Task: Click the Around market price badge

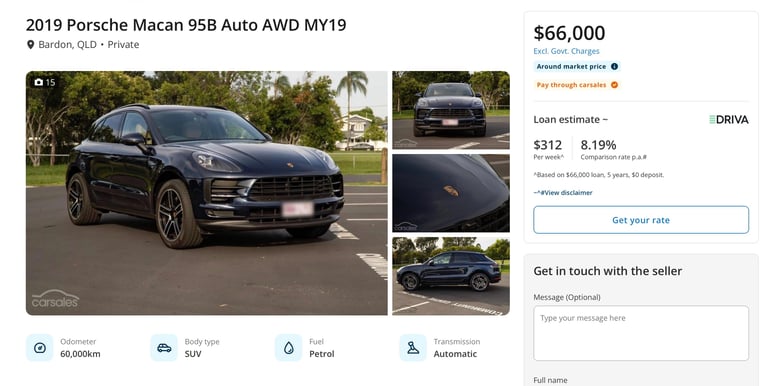Action: pos(577,66)
